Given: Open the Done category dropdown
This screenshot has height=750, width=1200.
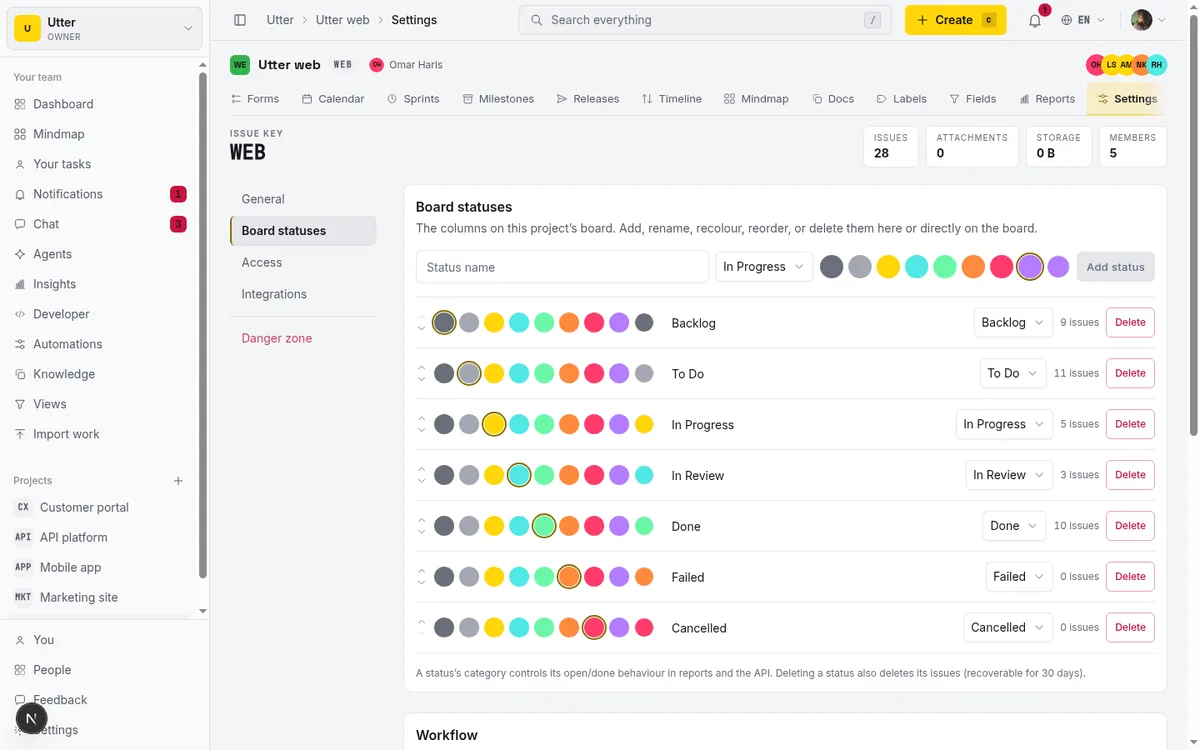Looking at the screenshot, I should (x=1014, y=526).
